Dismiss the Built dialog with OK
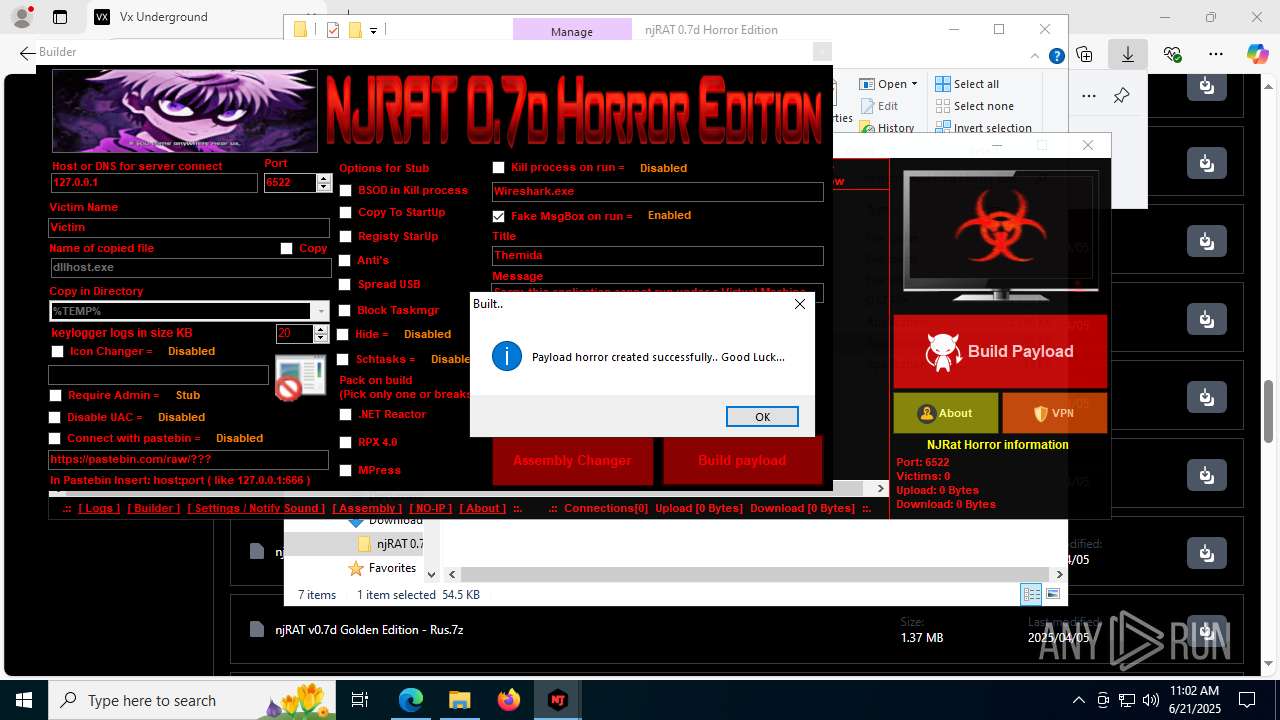 762,417
